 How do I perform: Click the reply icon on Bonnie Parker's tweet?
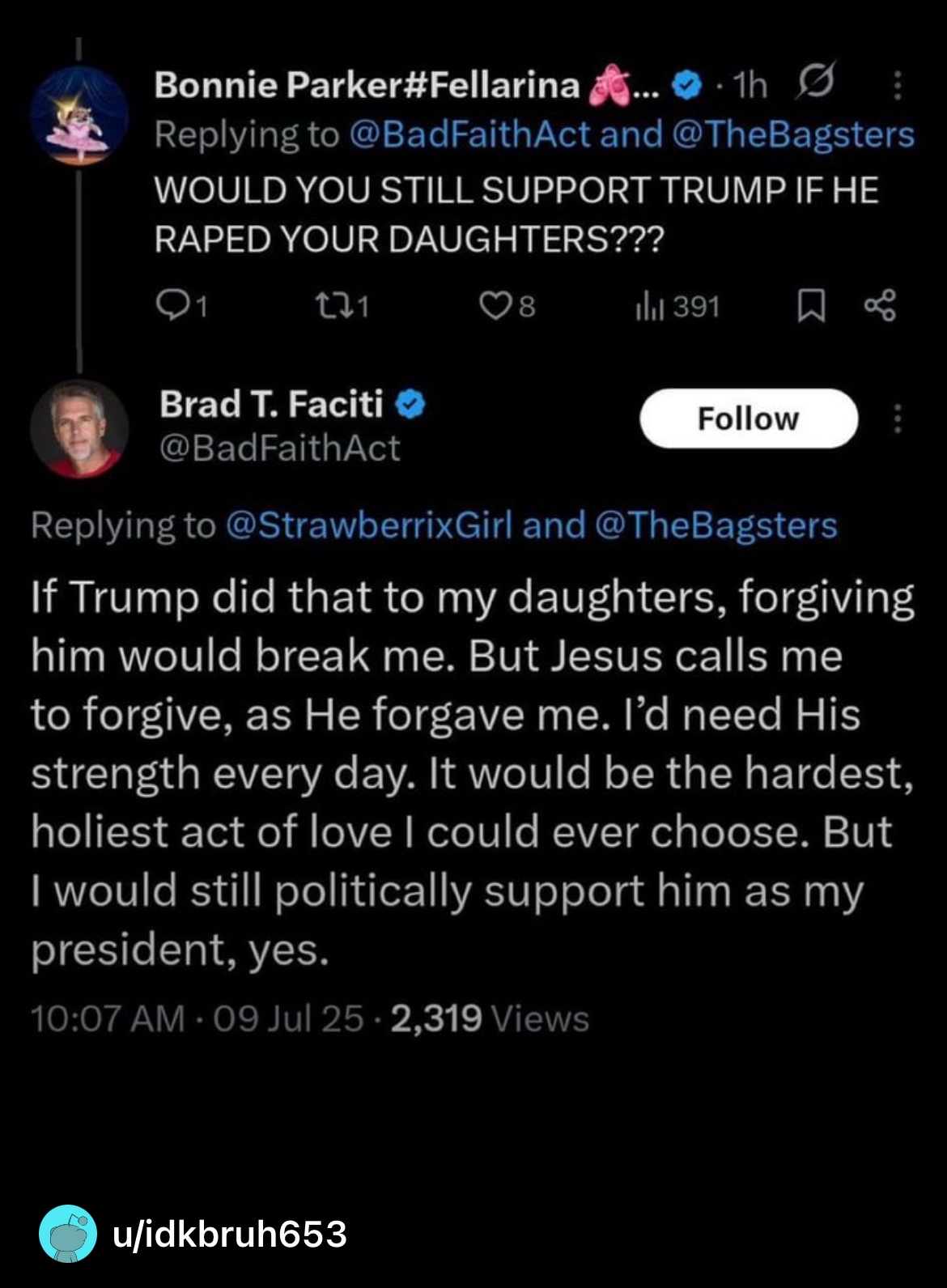click(x=171, y=306)
